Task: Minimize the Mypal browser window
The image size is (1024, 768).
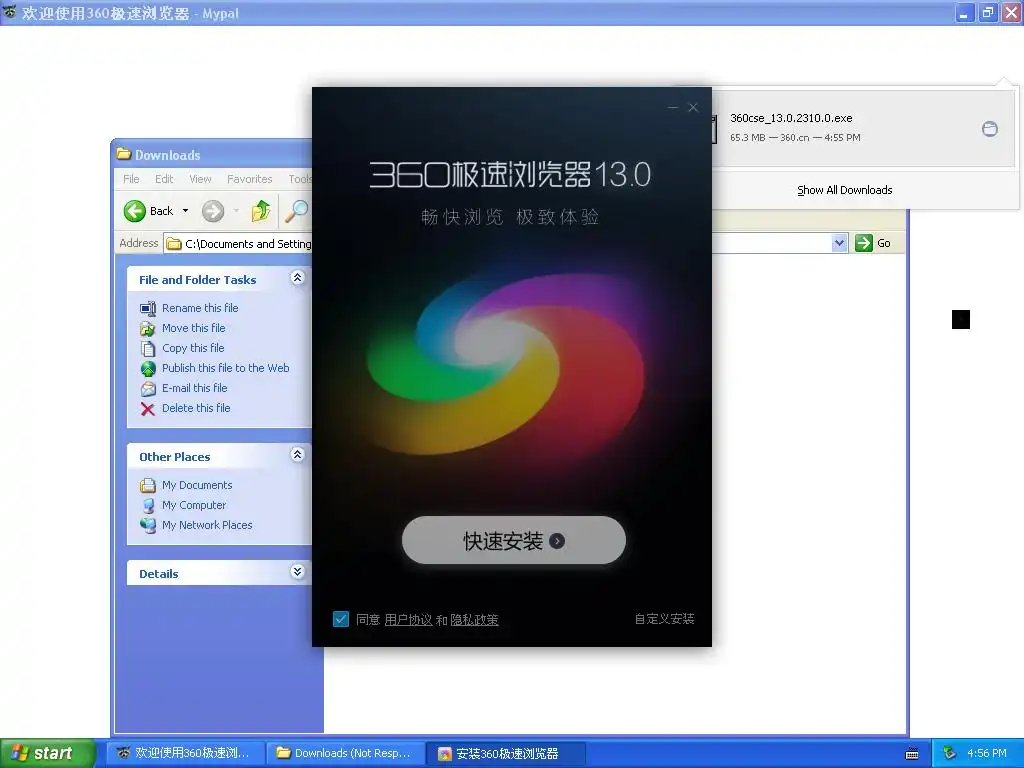Action: (x=964, y=12)
